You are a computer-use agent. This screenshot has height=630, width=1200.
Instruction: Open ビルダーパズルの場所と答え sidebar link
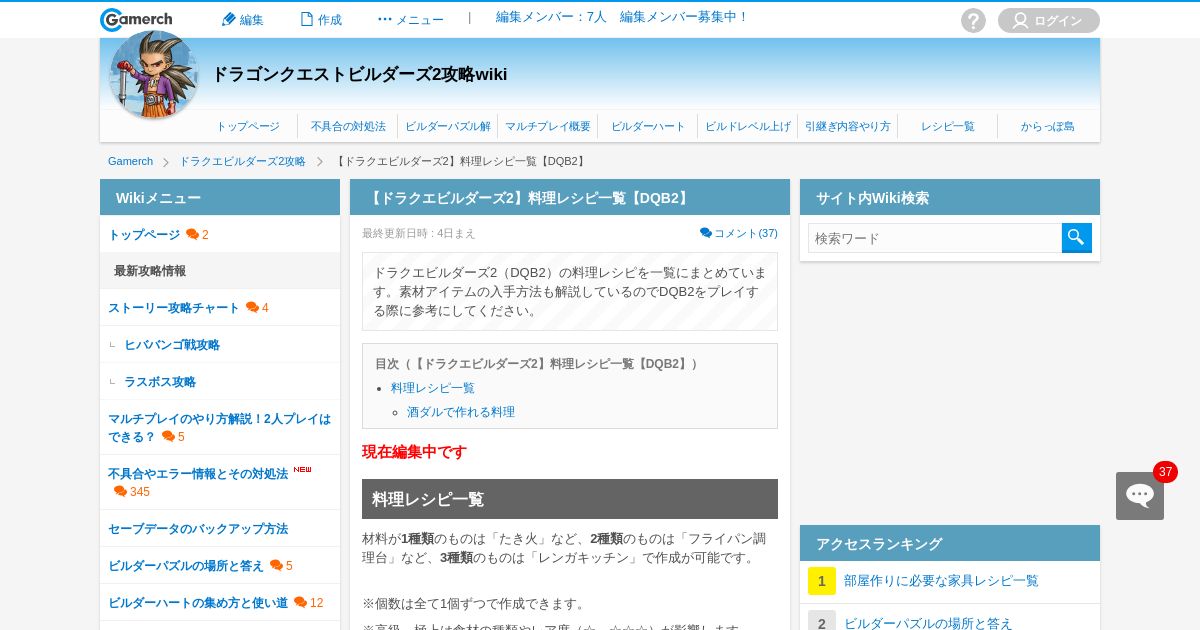[186, 566]
